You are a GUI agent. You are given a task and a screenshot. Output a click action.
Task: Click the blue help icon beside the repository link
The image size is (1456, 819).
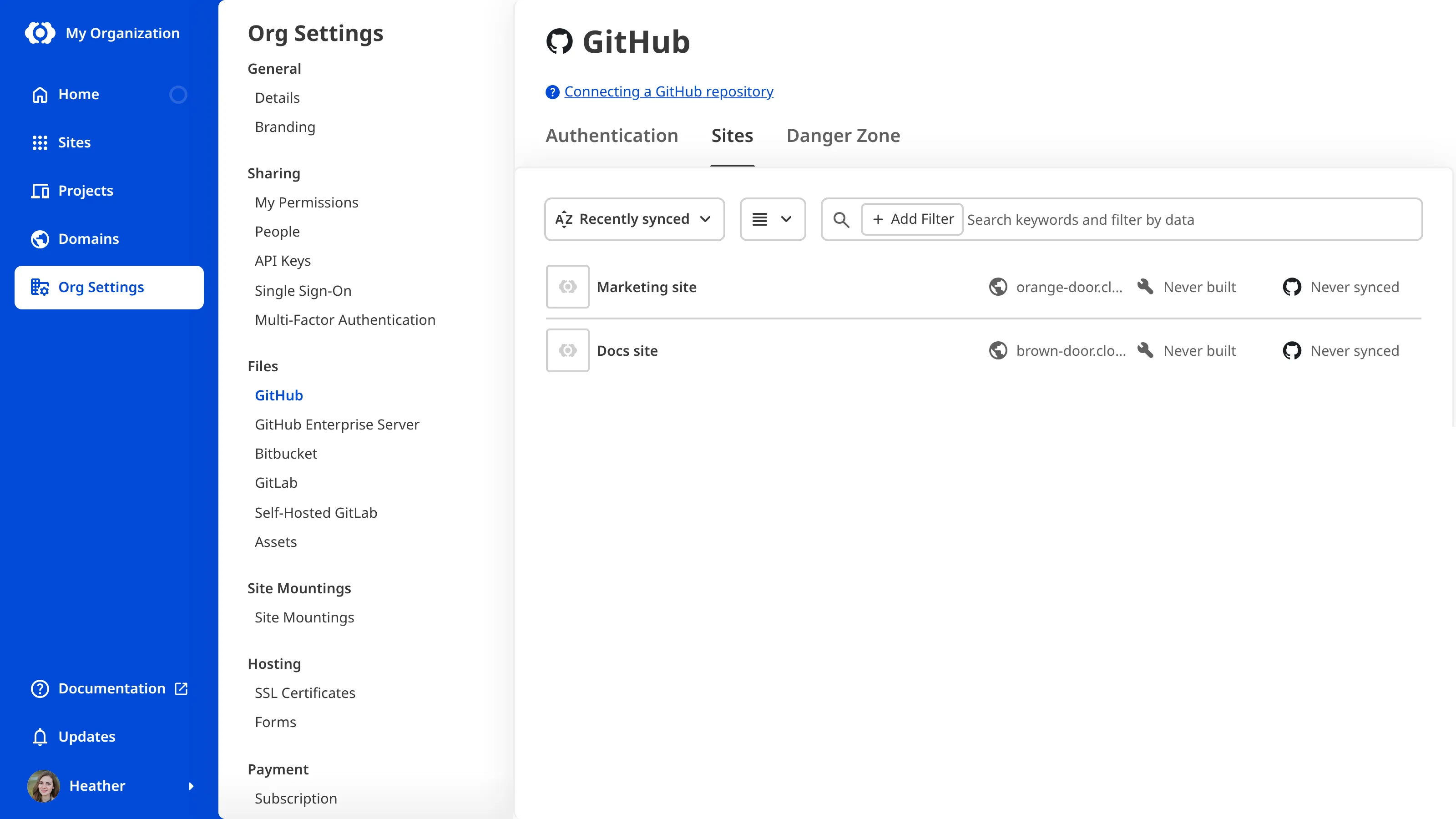pyautogui.click(x=552, y=91)
